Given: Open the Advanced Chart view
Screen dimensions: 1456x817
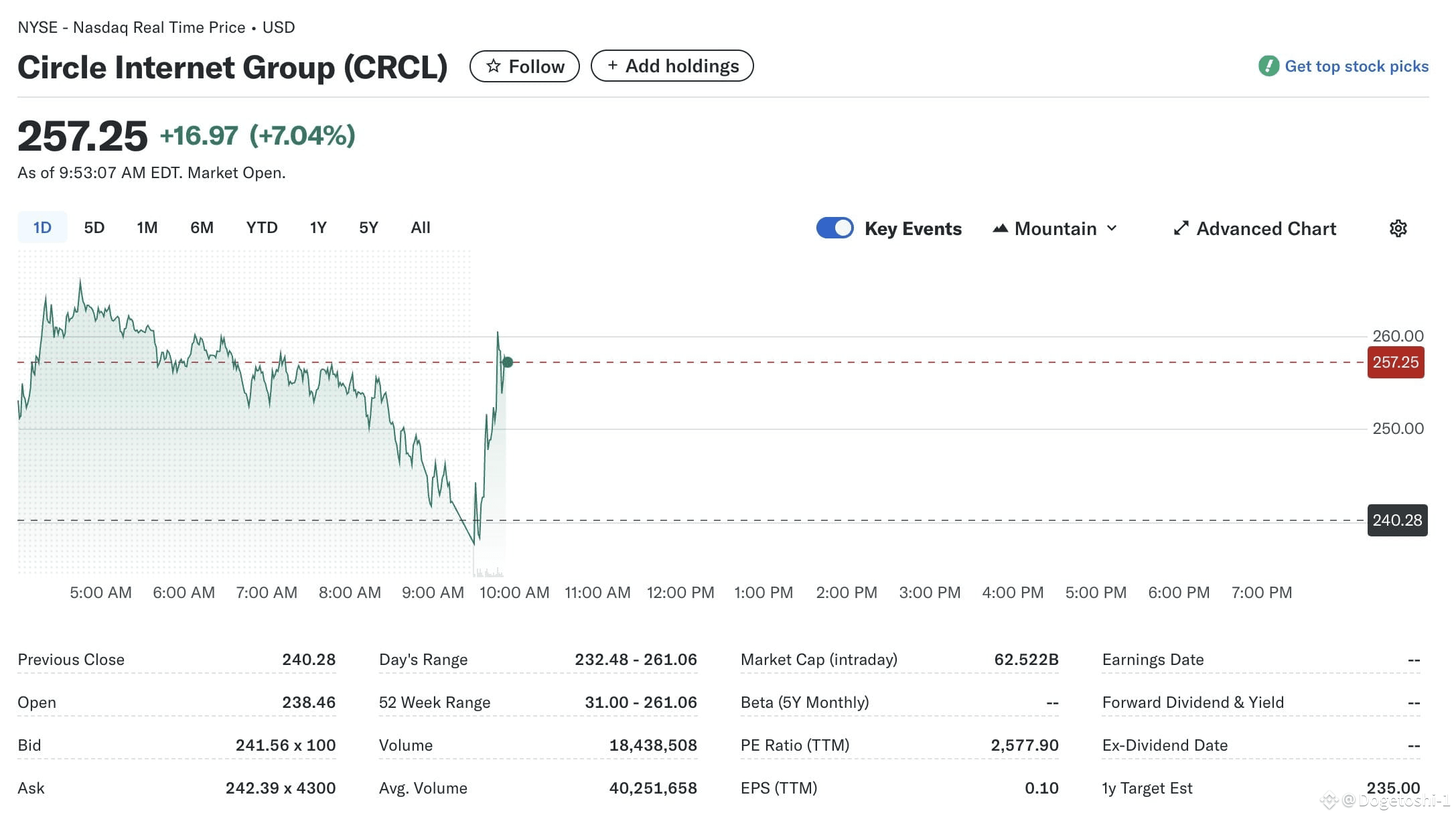Looking at the screenshot, I should point(1255,228).
